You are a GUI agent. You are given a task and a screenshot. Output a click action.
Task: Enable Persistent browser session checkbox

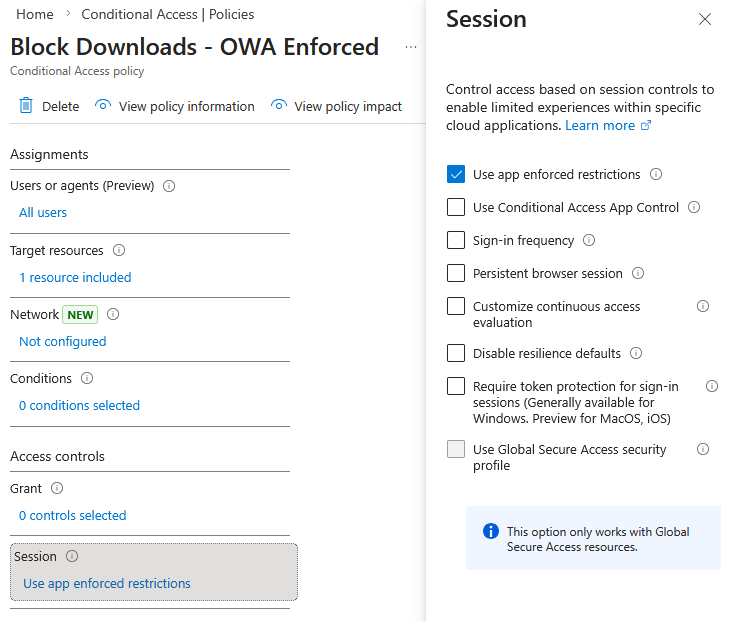click(456, 273)
